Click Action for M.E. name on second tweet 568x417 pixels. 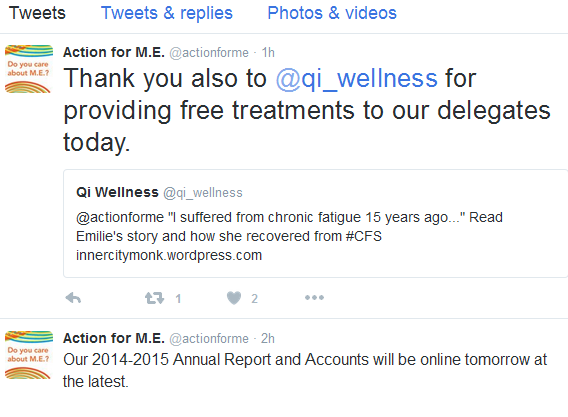tap(114, 338)
